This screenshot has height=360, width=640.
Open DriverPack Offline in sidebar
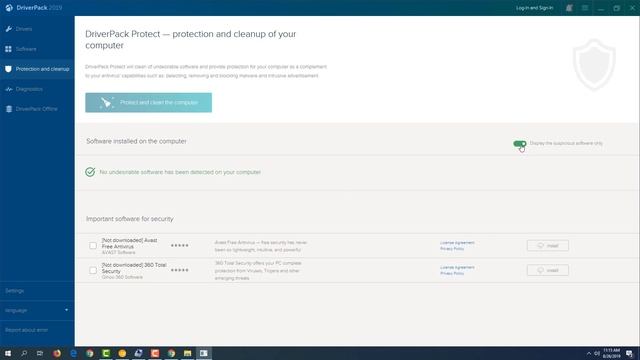(x=37, y=109)
